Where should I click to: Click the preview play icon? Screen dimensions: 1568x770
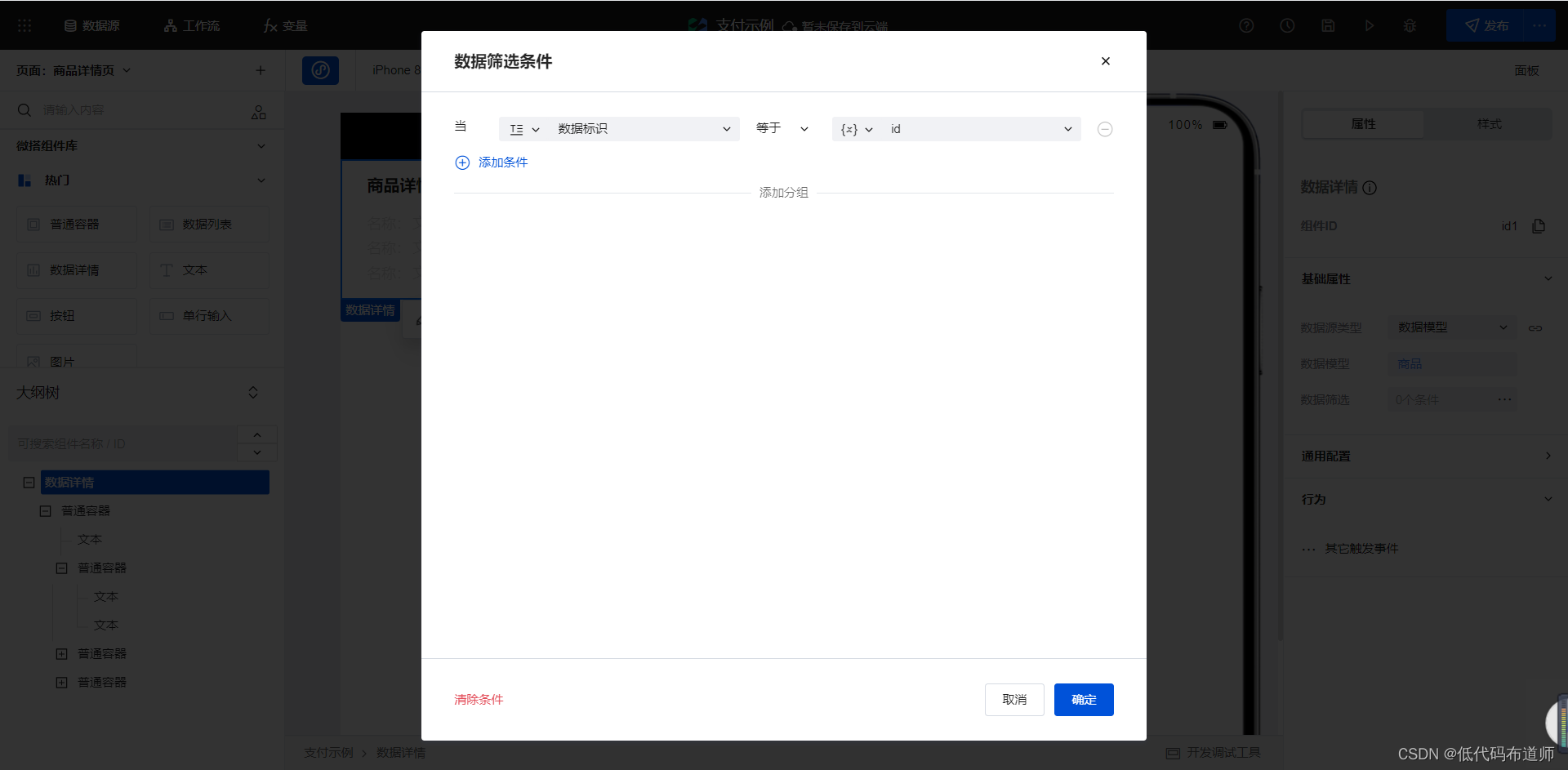point(1370,26)
